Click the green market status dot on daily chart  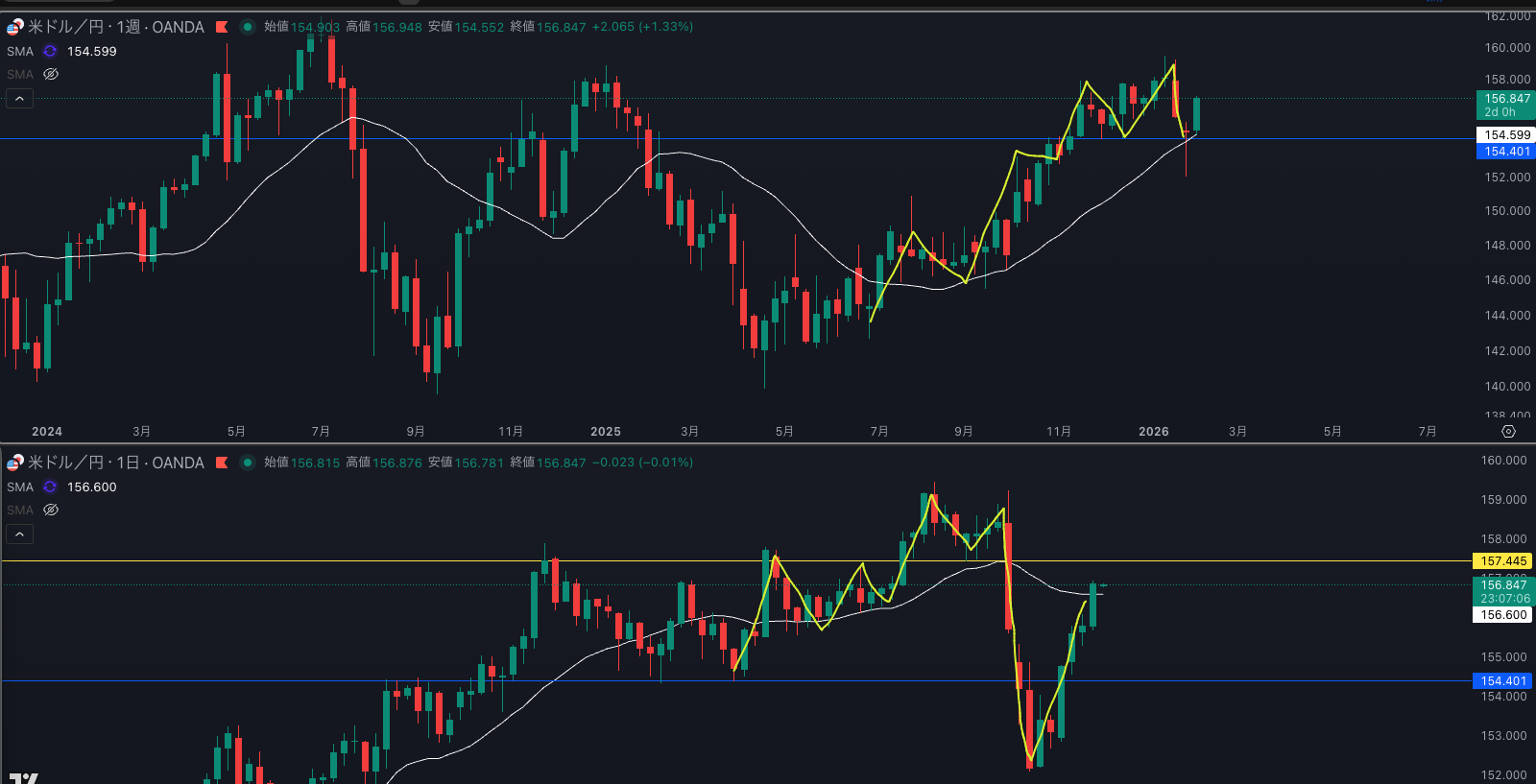[247, 463]
